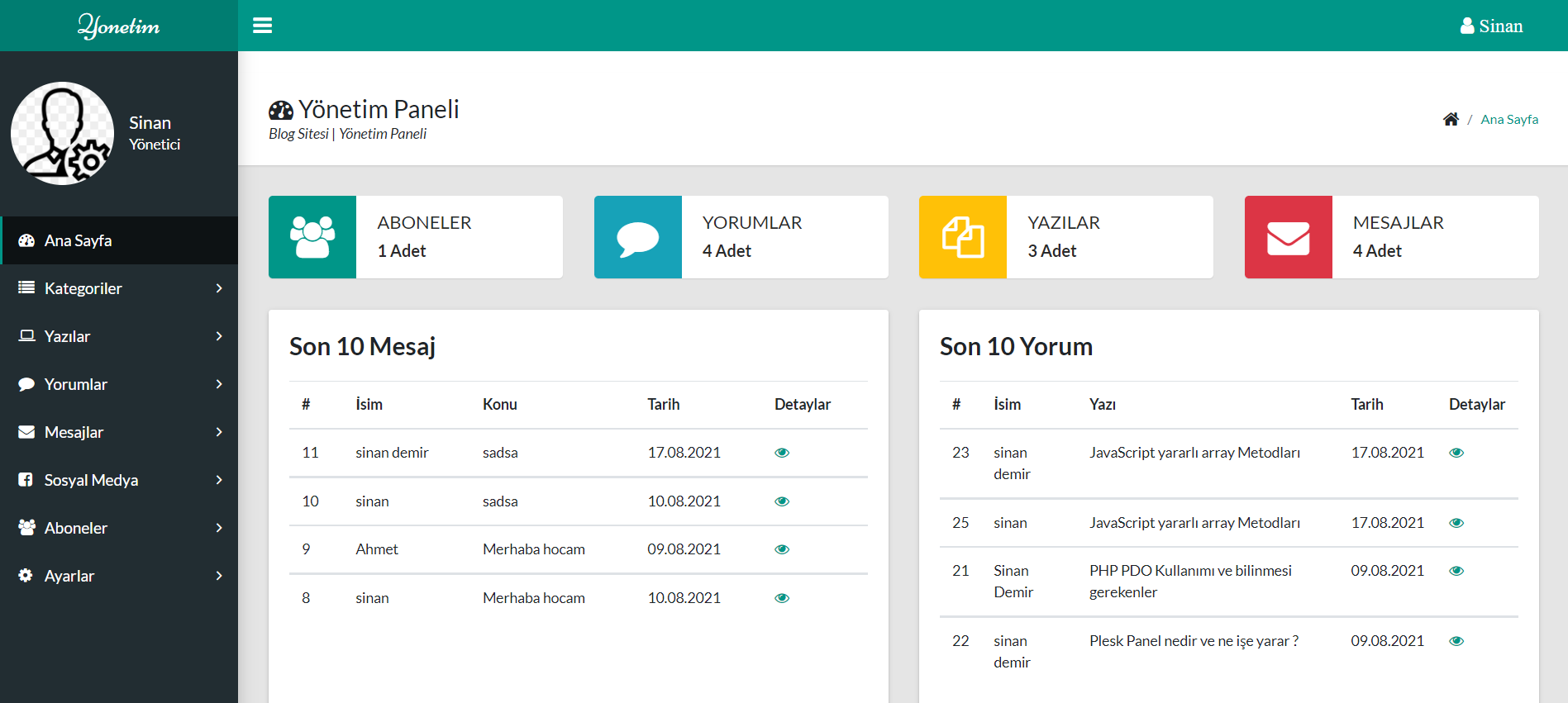Screen dimensions: 1568x703
Task: Click the Yazılar laptop icon
Action: click(x=26, y=335)
